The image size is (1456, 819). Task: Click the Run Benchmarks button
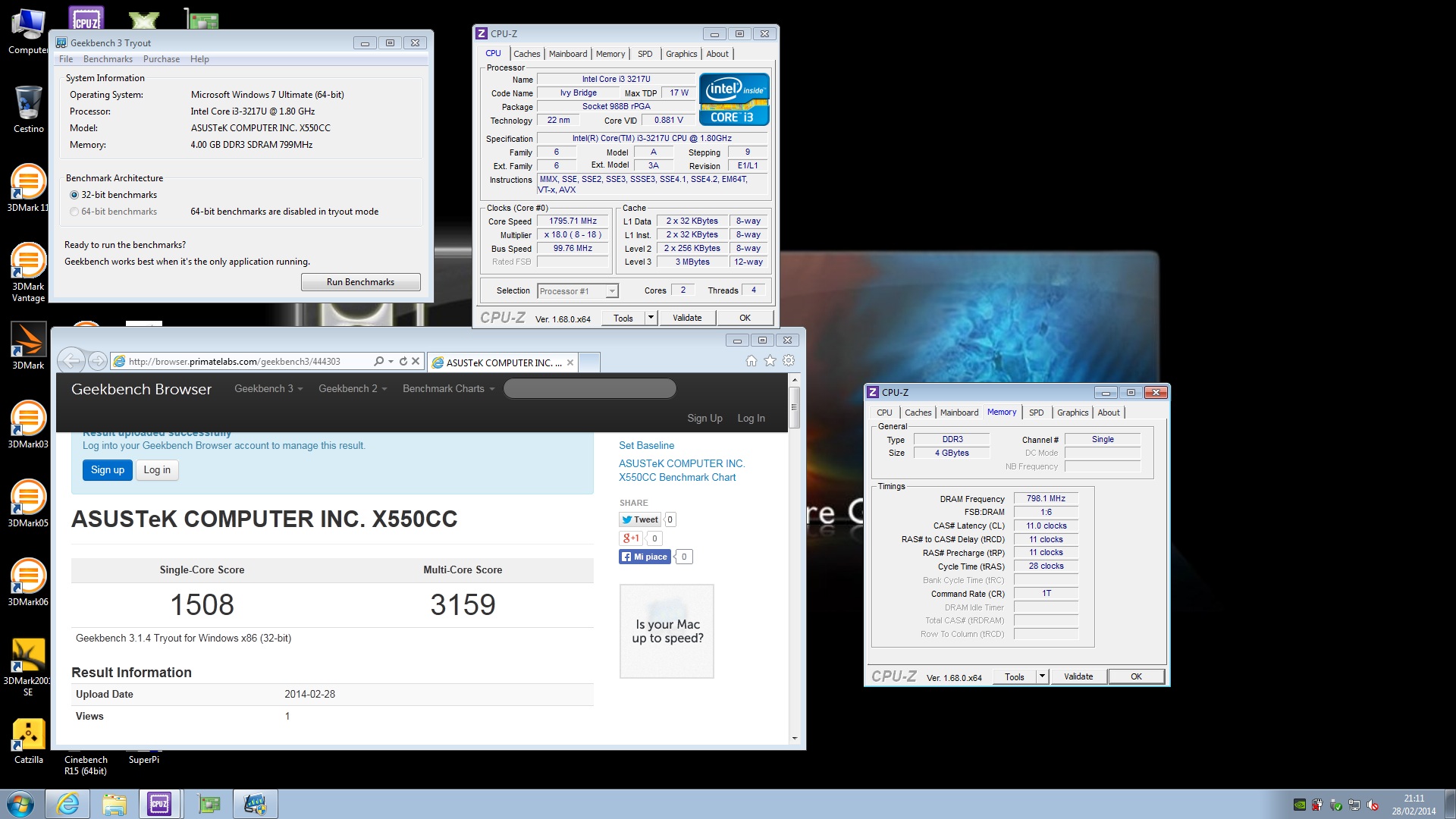[360, 282]
